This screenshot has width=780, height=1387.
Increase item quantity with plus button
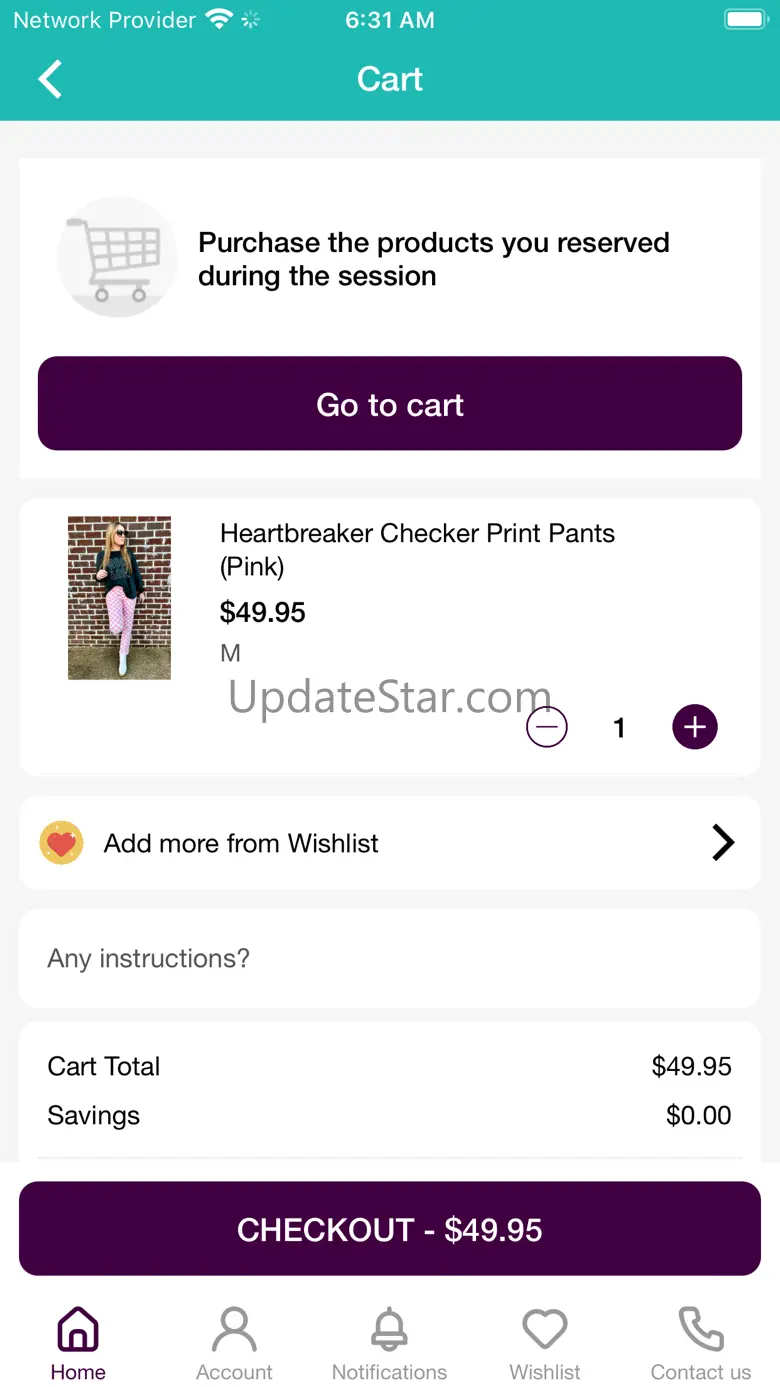point(695,727)
